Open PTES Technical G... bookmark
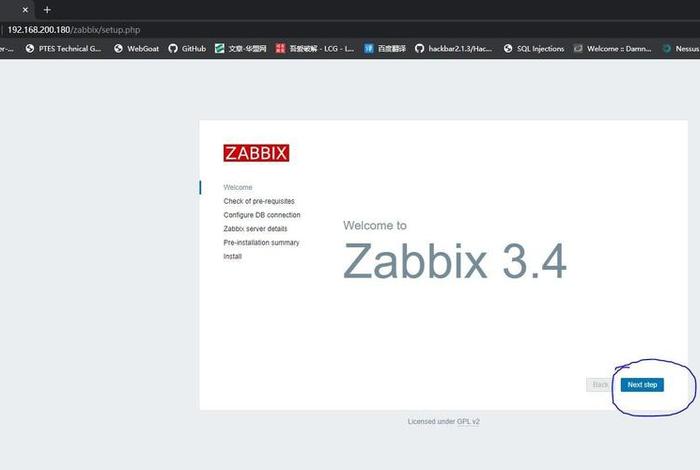 click(x=63, y=49)
